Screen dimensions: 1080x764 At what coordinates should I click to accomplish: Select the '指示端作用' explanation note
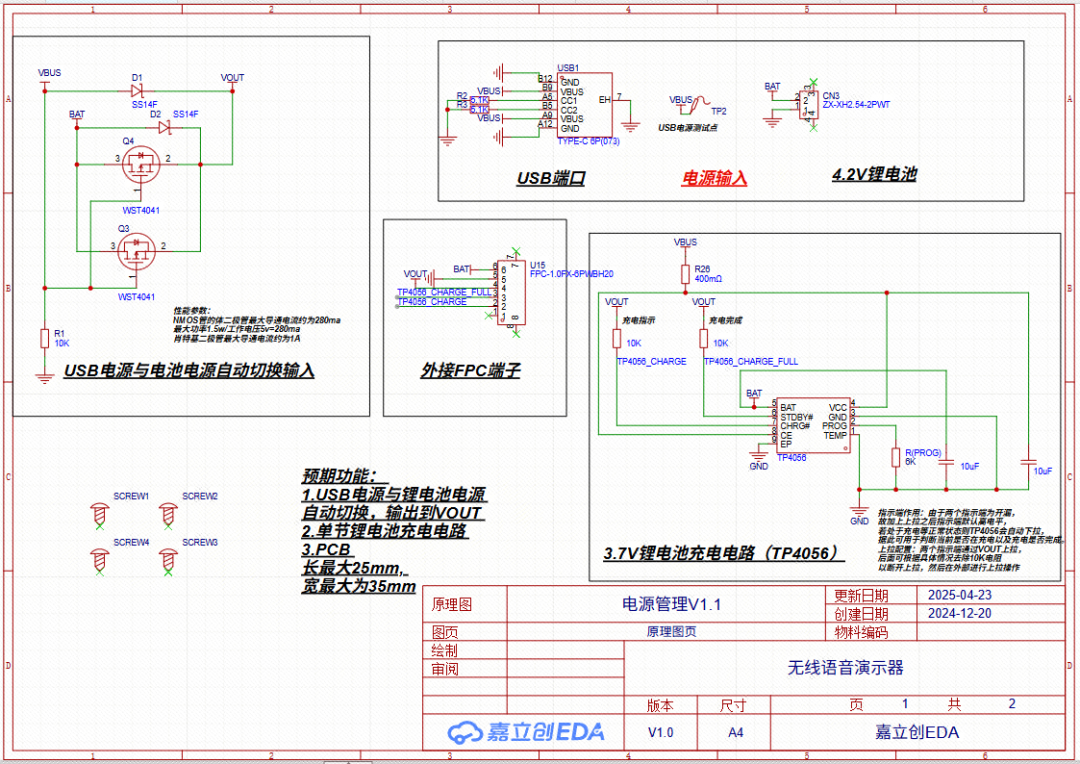pos(970,540)
